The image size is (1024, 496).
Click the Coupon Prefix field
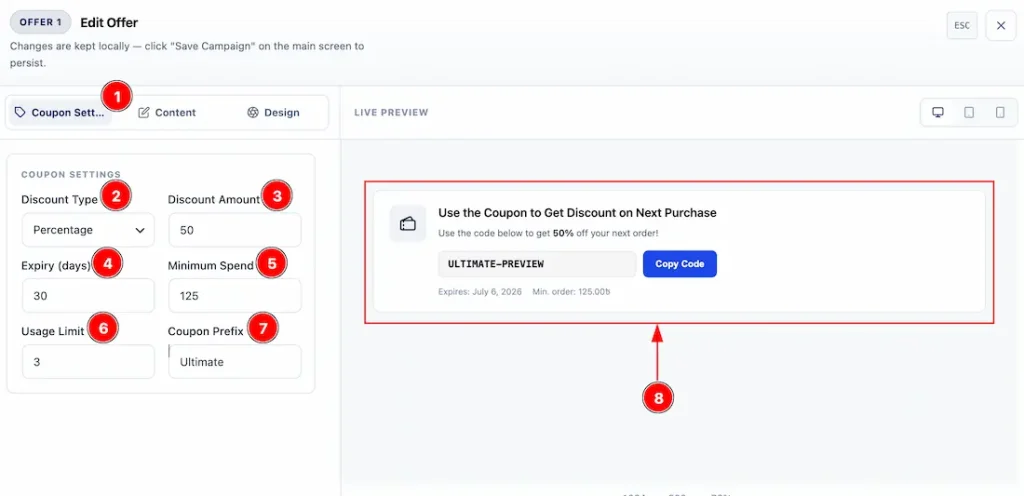[234, 362]
